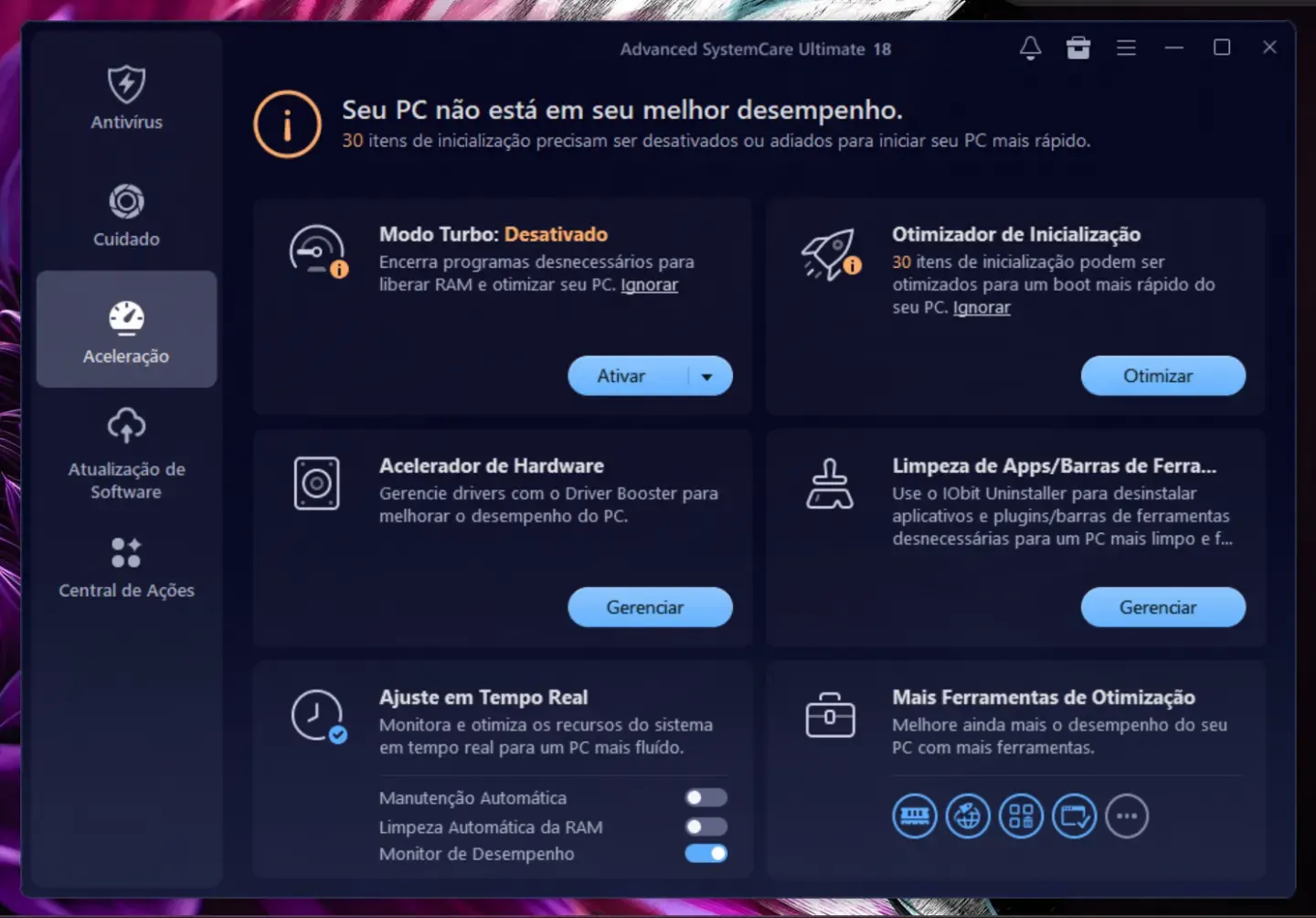1316x918 pixels.
Task: Click the 'Ajuste em Tempo Real' heading
Action: (x=483, y=697)
